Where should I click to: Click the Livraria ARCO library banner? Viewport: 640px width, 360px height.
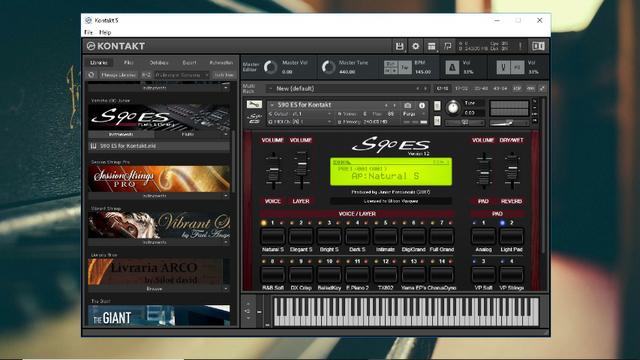pos(159,271)
